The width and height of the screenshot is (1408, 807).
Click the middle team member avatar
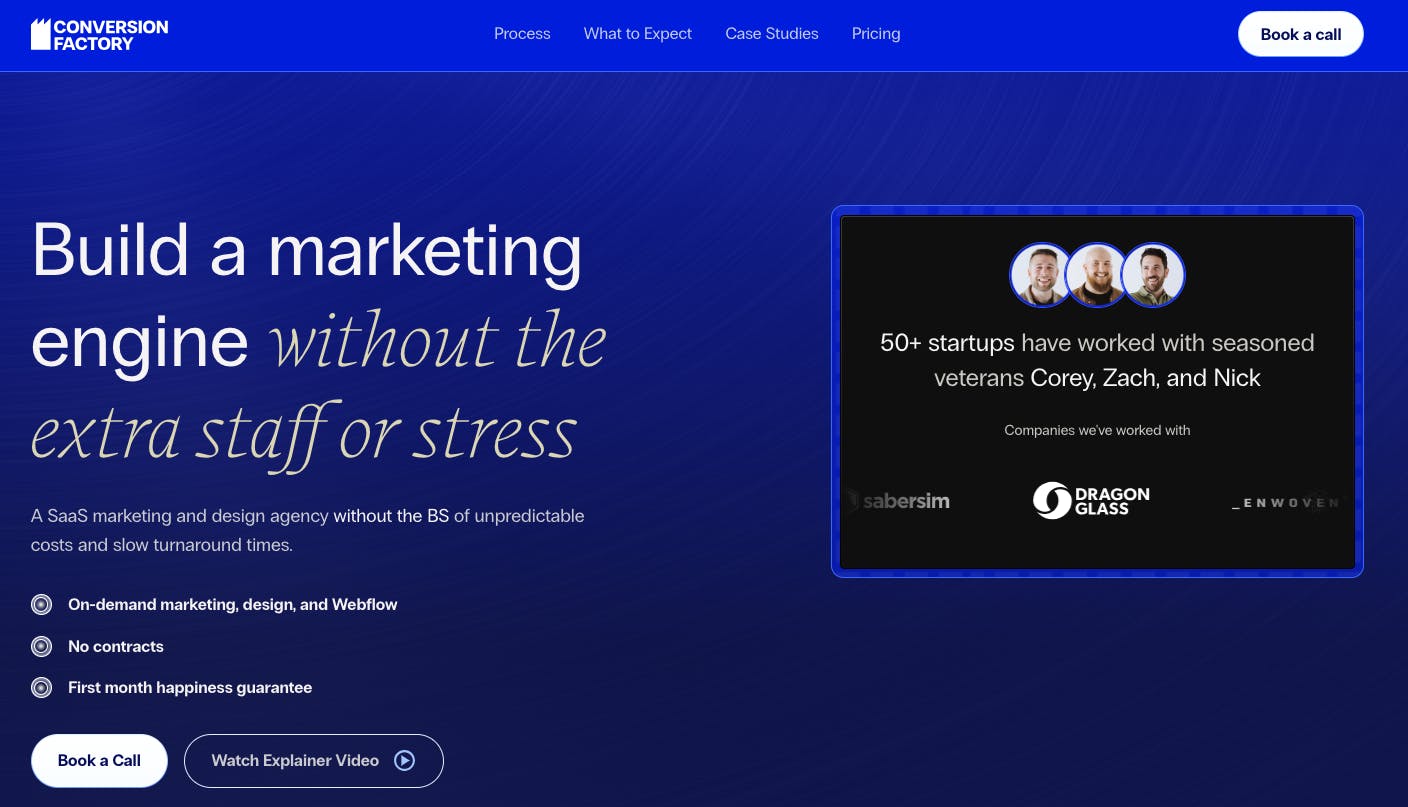[1097, 274]
